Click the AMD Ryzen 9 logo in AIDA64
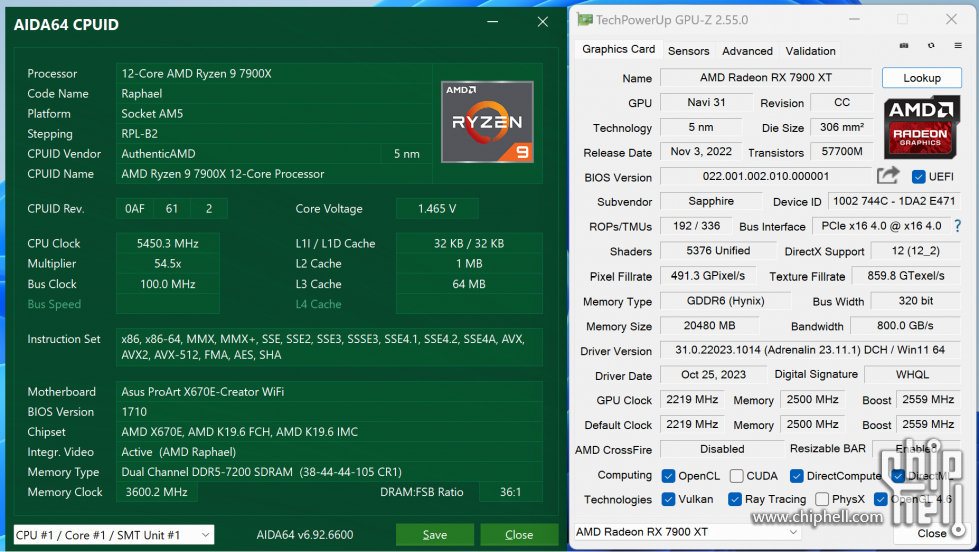This screenshot has width=979, height=552. 487,122
